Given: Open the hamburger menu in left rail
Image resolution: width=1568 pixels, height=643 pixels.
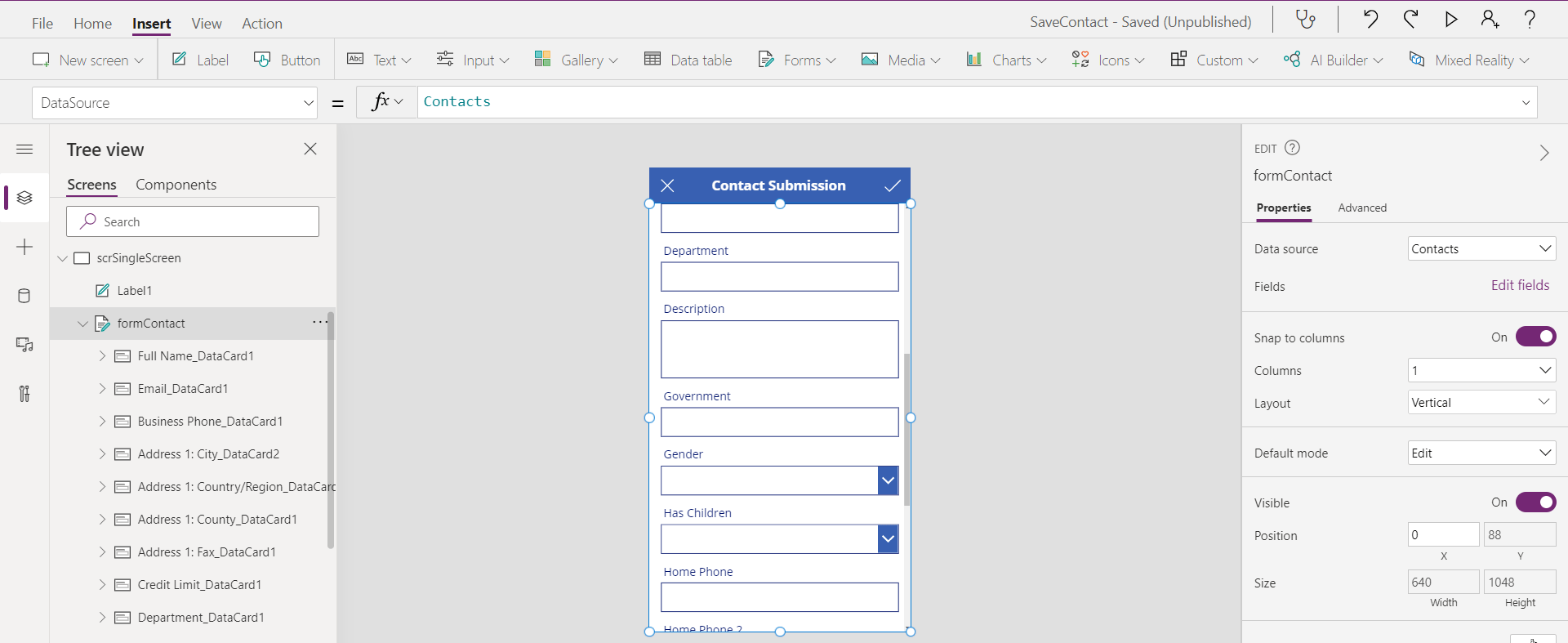Looking at the screenshot, I should [24, 149].
